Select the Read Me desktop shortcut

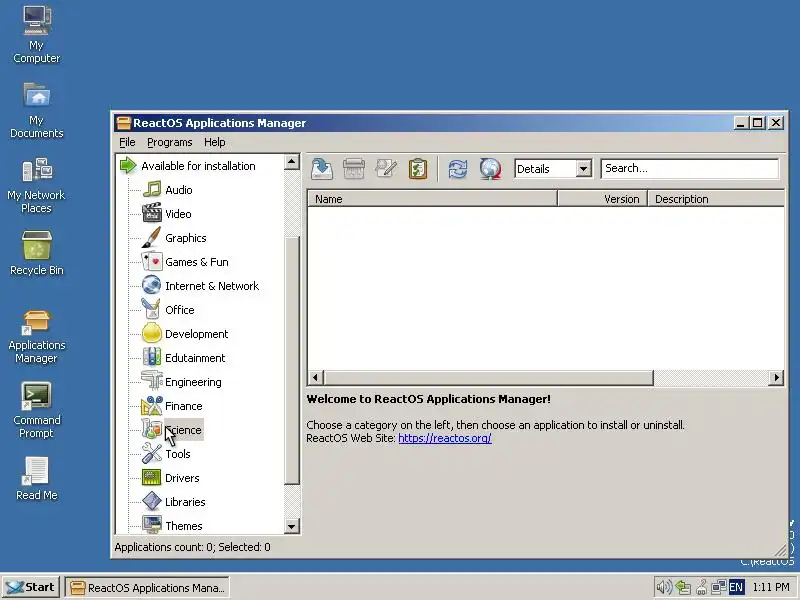pos(37,478)
